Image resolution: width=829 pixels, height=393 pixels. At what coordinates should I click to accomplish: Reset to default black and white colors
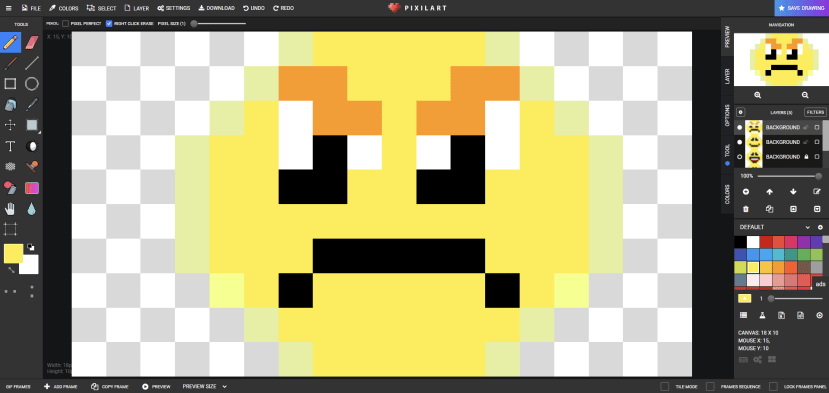tap(31, 247)
